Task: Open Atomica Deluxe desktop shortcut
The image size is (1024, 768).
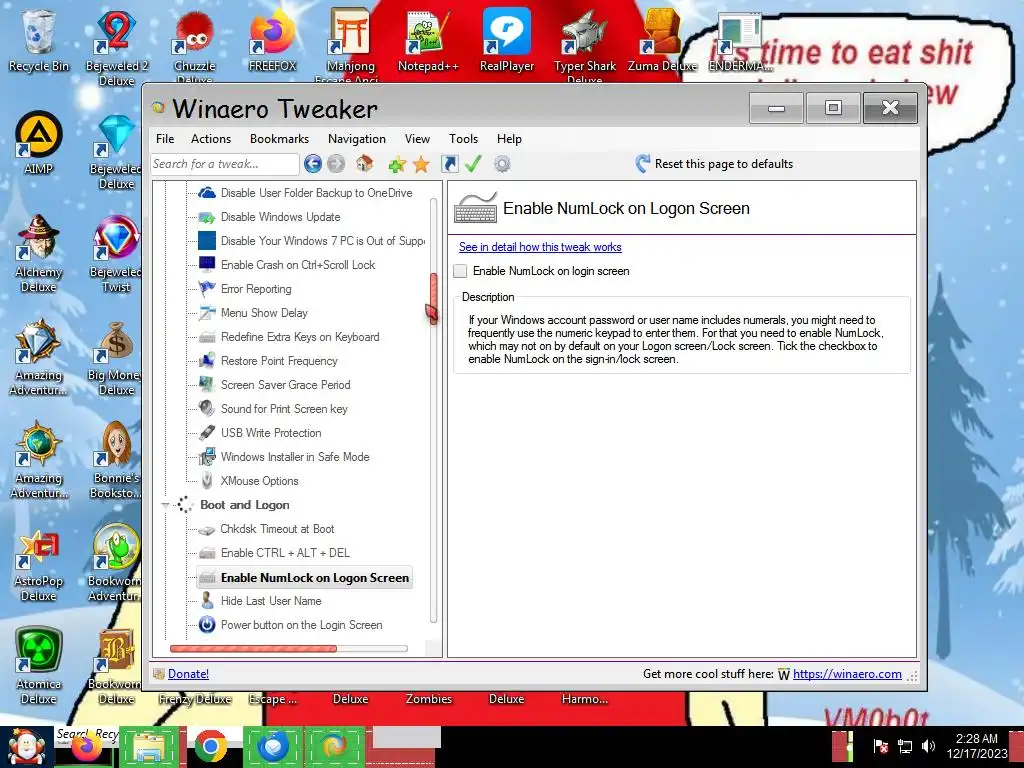Action: pos(39,666)
